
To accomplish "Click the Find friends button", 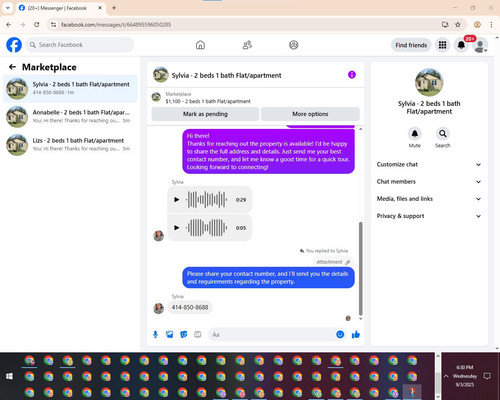I will [x=411, y=45].
